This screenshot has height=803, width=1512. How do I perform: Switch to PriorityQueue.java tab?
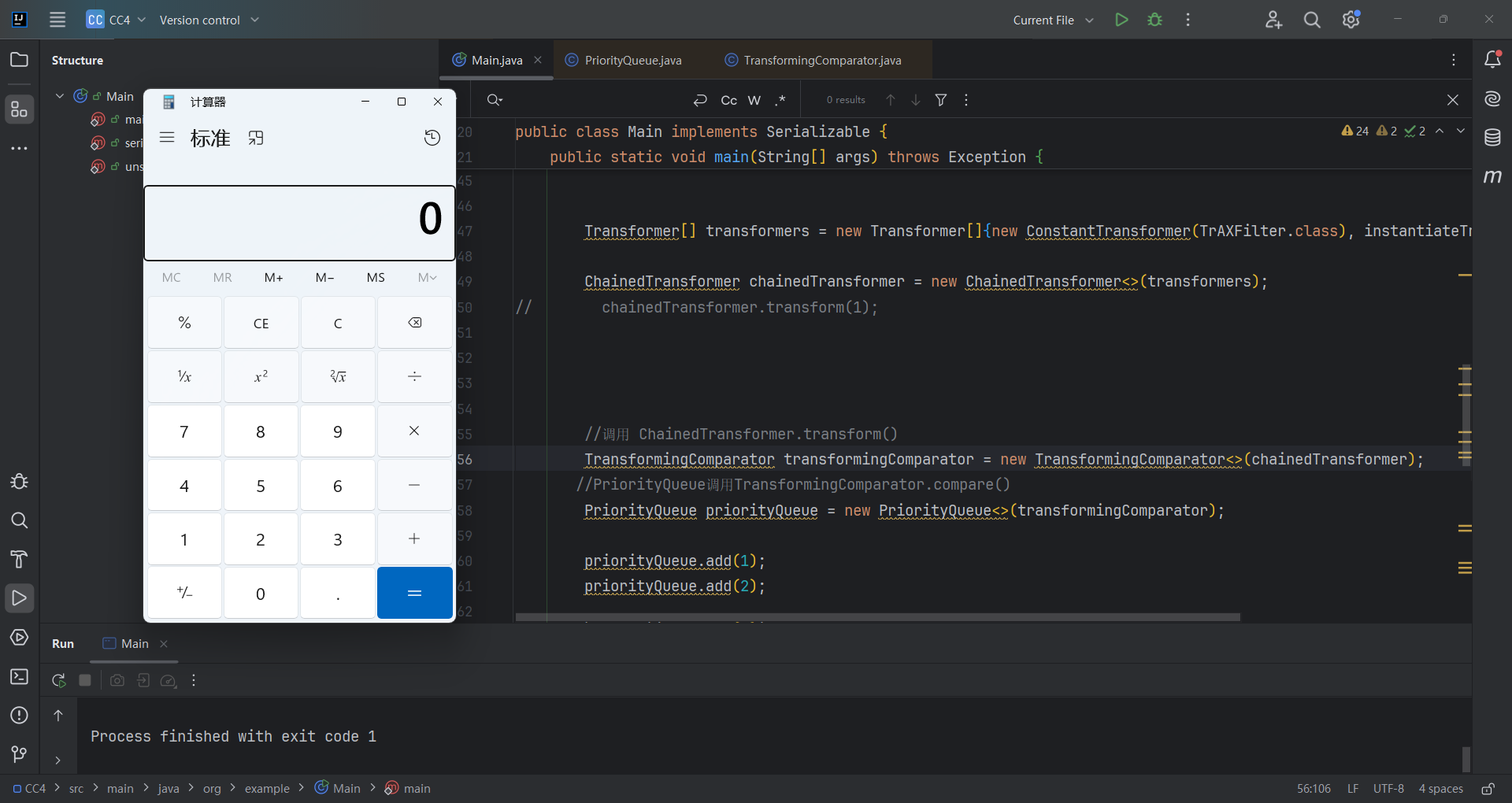(633, 60)
